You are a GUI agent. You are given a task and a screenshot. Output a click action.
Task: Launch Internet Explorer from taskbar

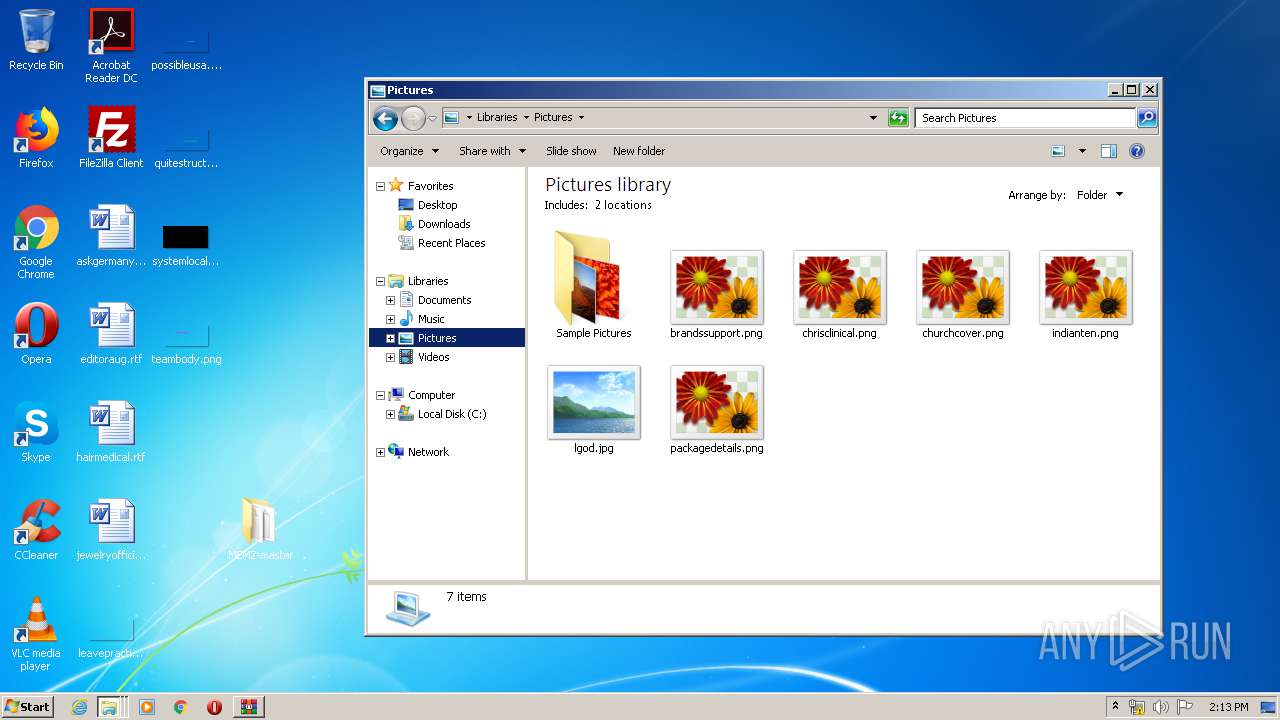(79, 707)
